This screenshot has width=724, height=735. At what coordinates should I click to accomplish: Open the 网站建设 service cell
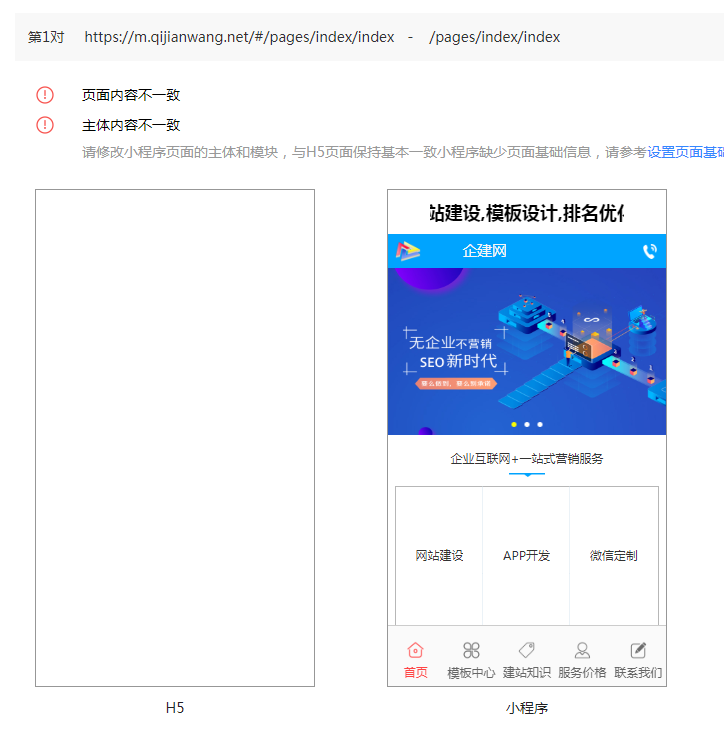(439, 556)
